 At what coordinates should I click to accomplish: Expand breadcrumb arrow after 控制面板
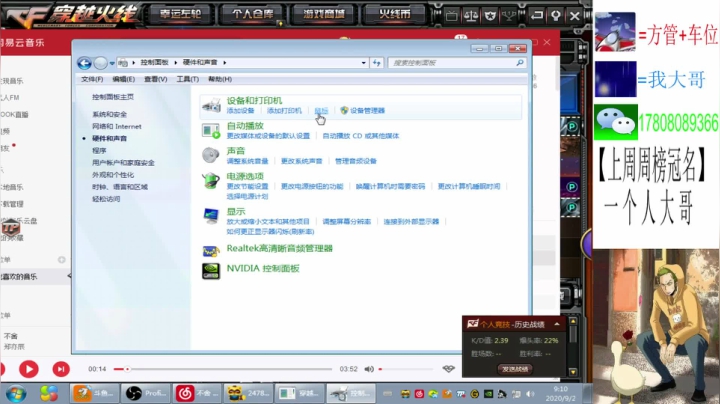pyautogui.click(x=175, y=62)
